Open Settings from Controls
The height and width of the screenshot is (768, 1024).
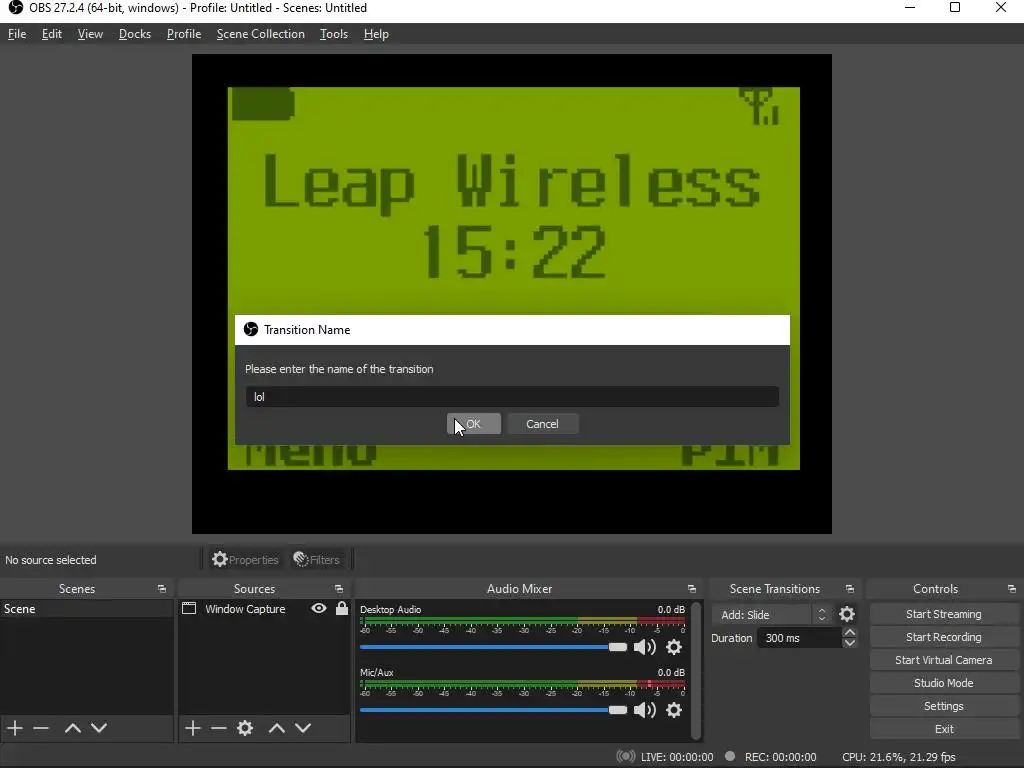click(x=944, y=706)
